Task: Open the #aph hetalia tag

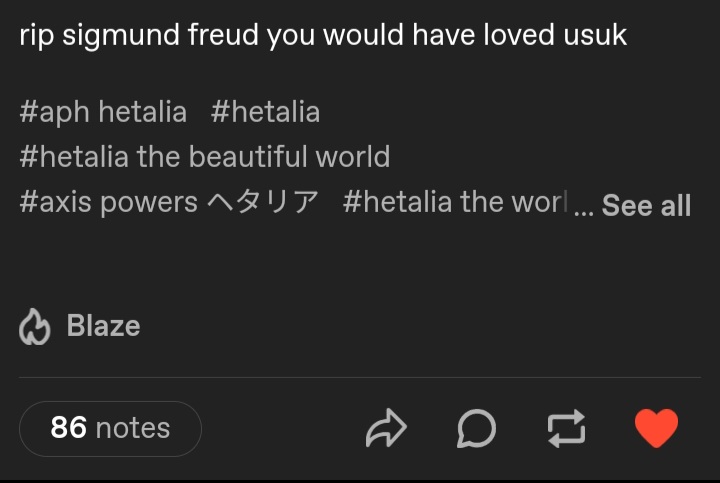Action: point(103,111)
